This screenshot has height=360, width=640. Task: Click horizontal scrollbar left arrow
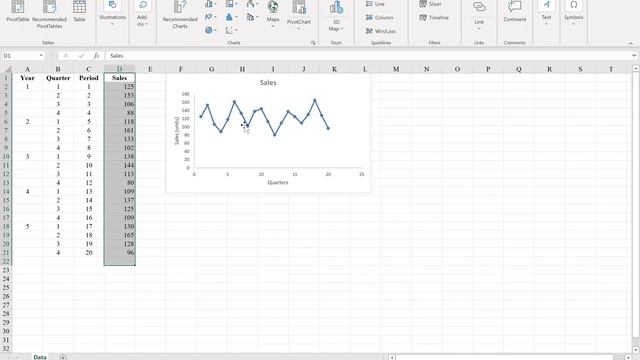point(392,357)
